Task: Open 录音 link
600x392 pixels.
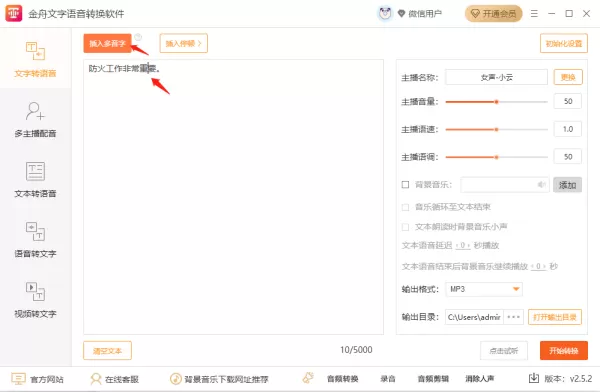Action: (388, 379)
